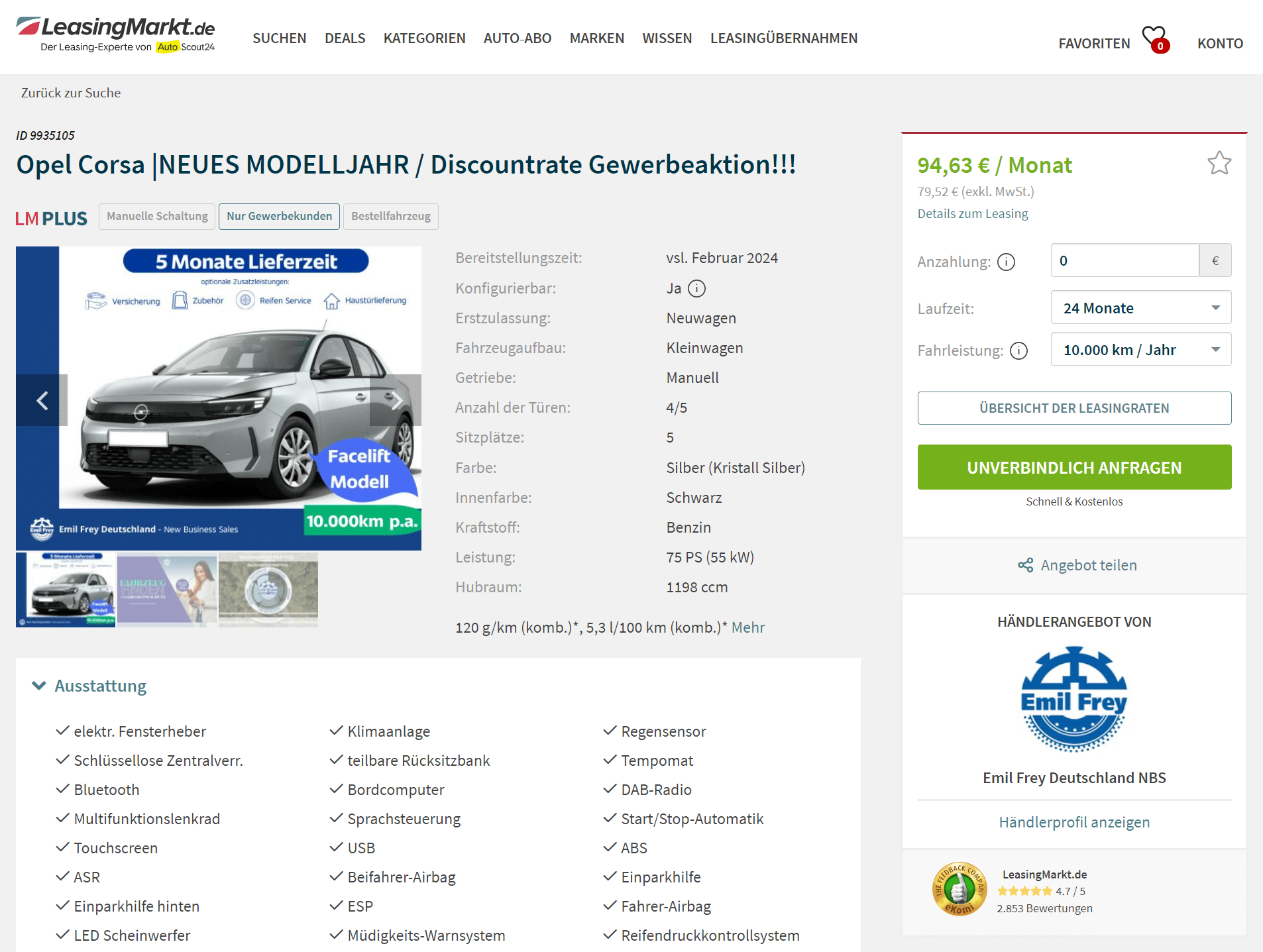The width and height of the screenshot is (1263, 952).
Task: Click the euro sign beside Anzahlung
Action: point(1215,260)
